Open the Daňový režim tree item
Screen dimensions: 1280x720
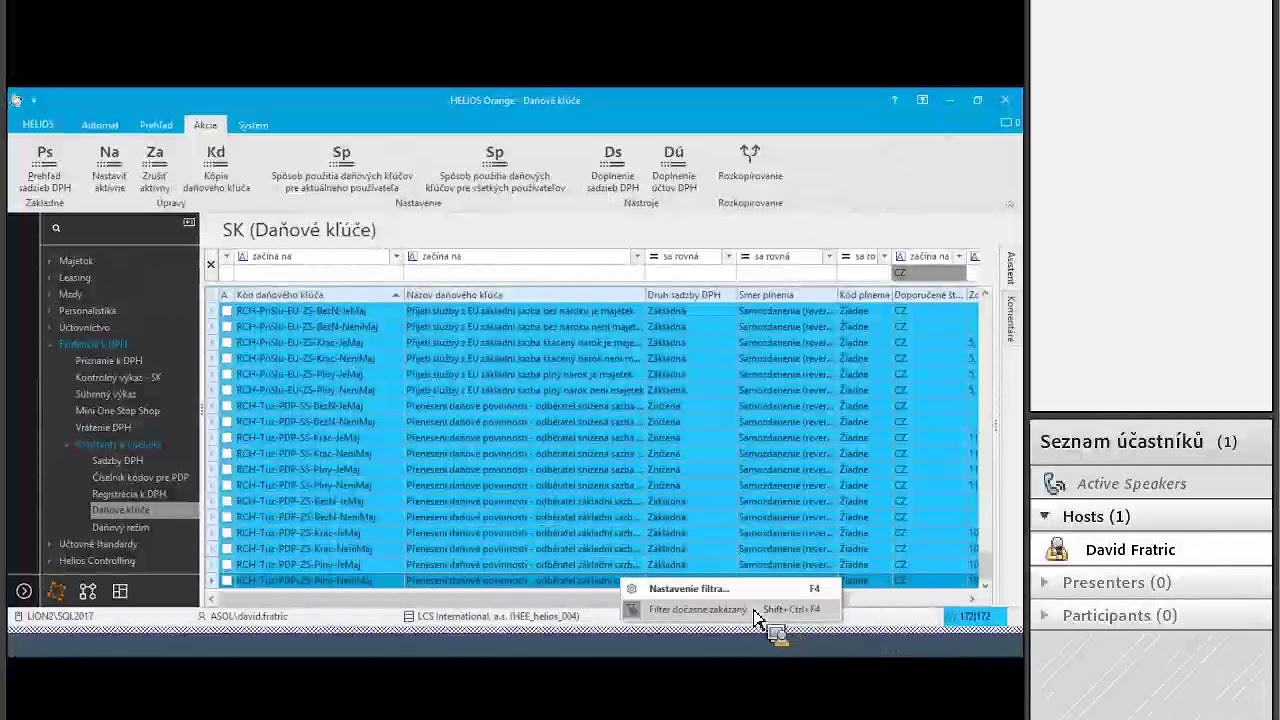(x=121, y=527)
